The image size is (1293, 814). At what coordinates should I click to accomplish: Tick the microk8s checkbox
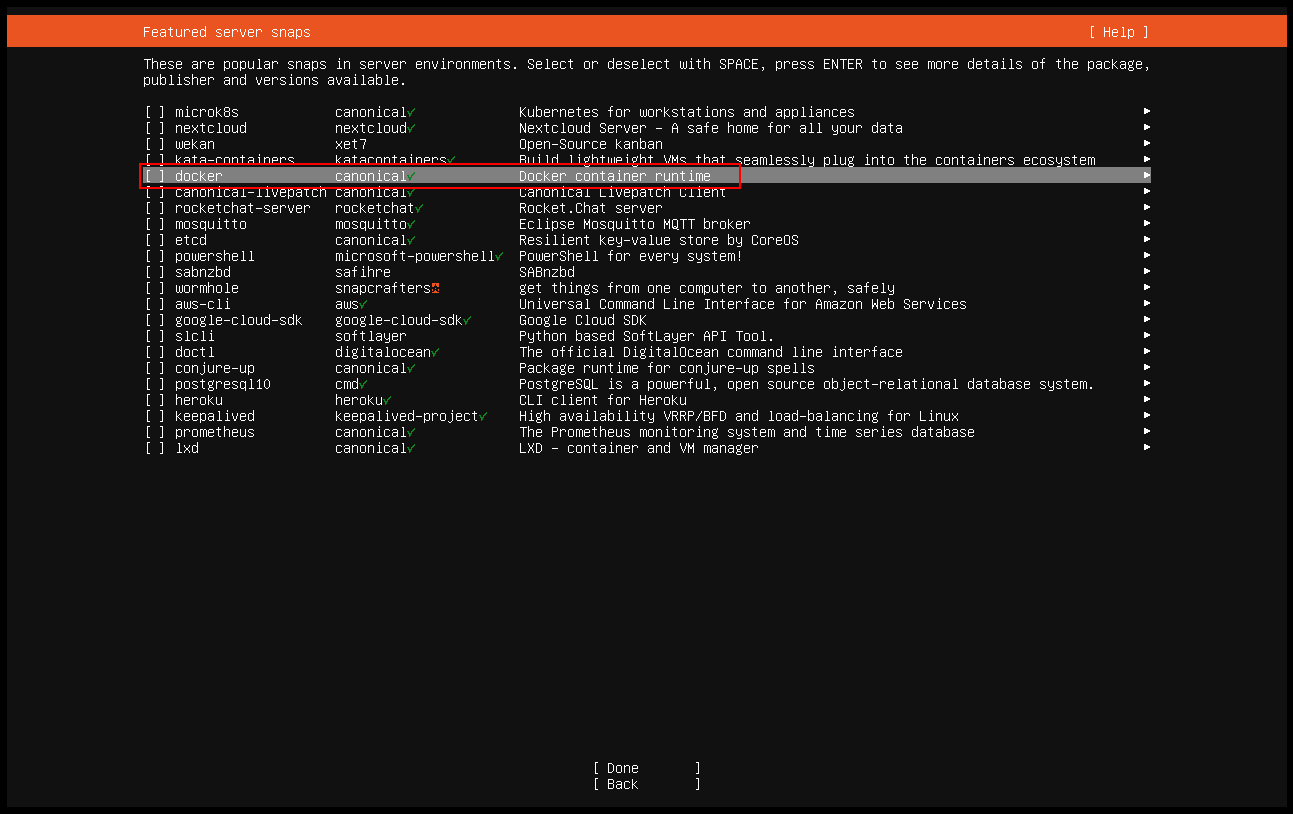point(155,112)
